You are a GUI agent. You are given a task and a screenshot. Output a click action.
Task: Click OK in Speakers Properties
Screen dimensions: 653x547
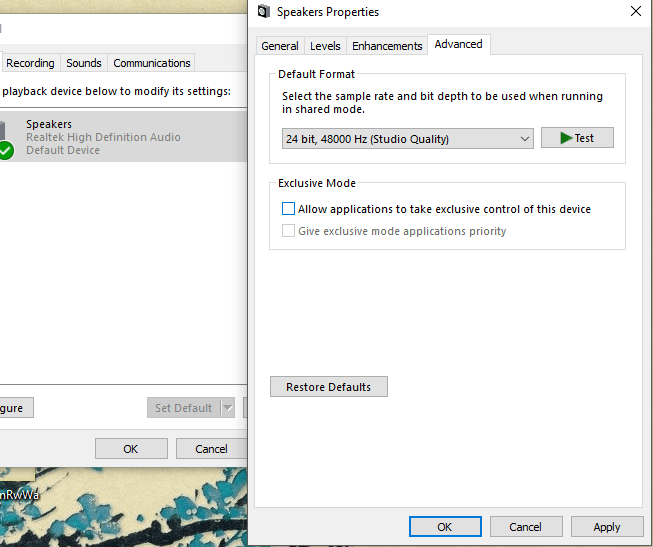click(x=445, y=527)
